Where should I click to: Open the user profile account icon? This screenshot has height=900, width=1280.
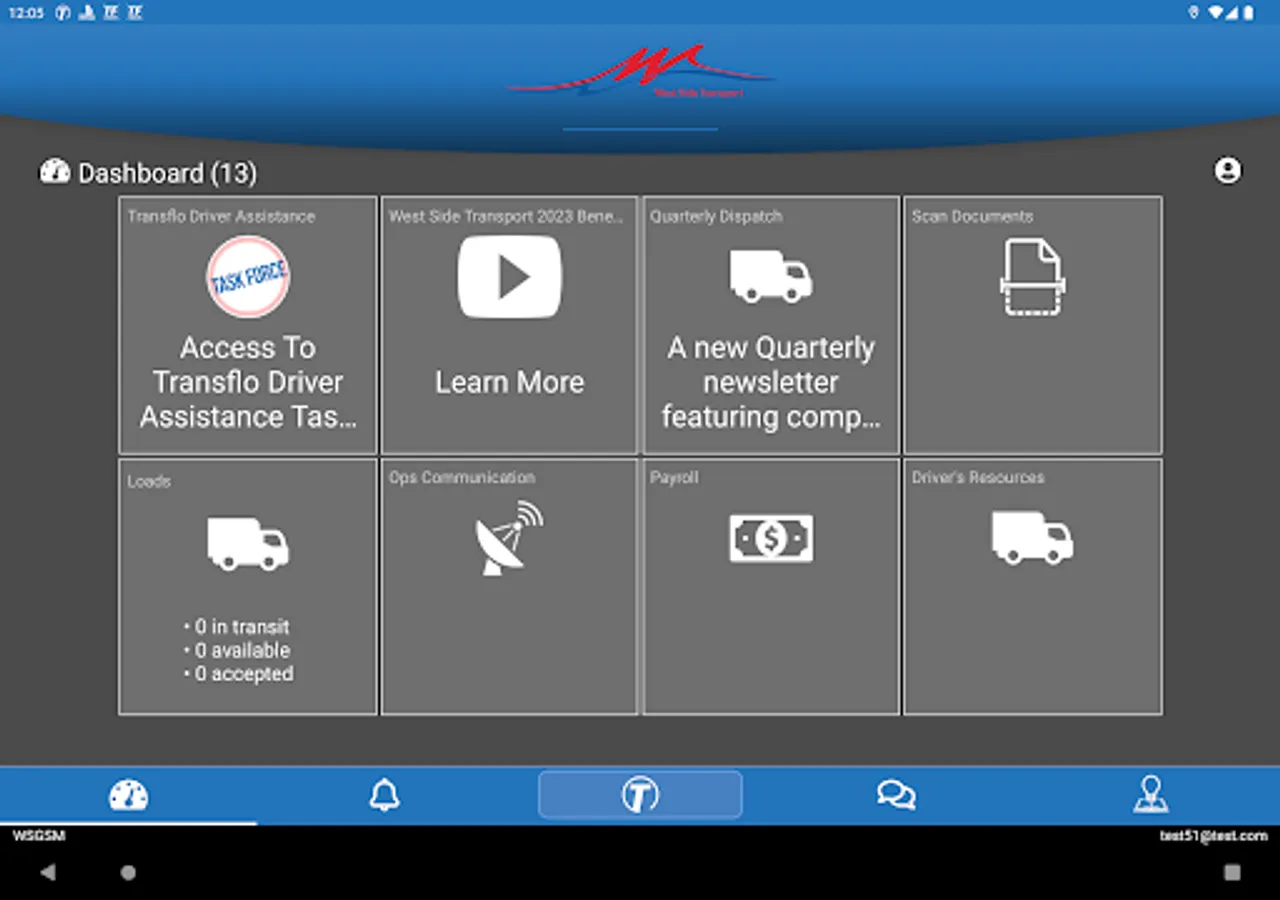pyautogui.click(x=1228, y=171)
